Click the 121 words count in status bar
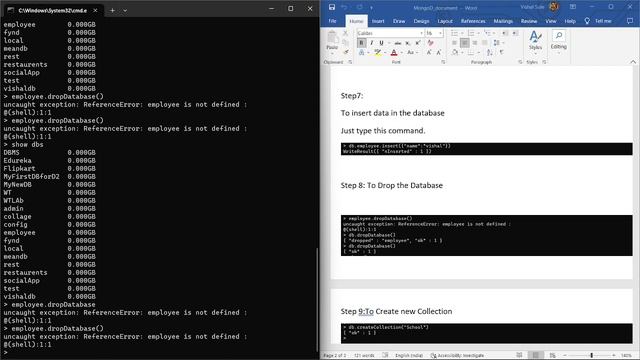Viewport: 640px width, 360px height. (x=364, y=356)
